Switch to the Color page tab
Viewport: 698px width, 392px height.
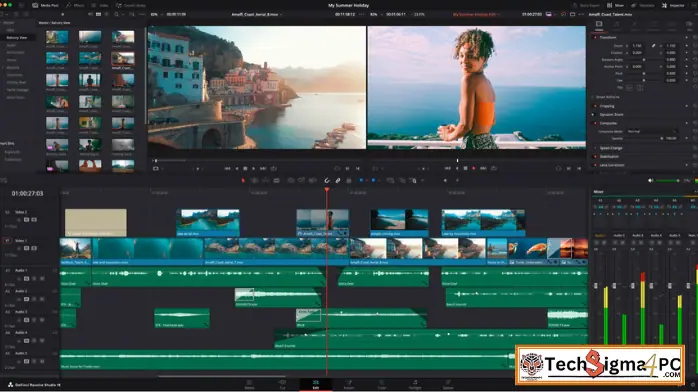382,384
